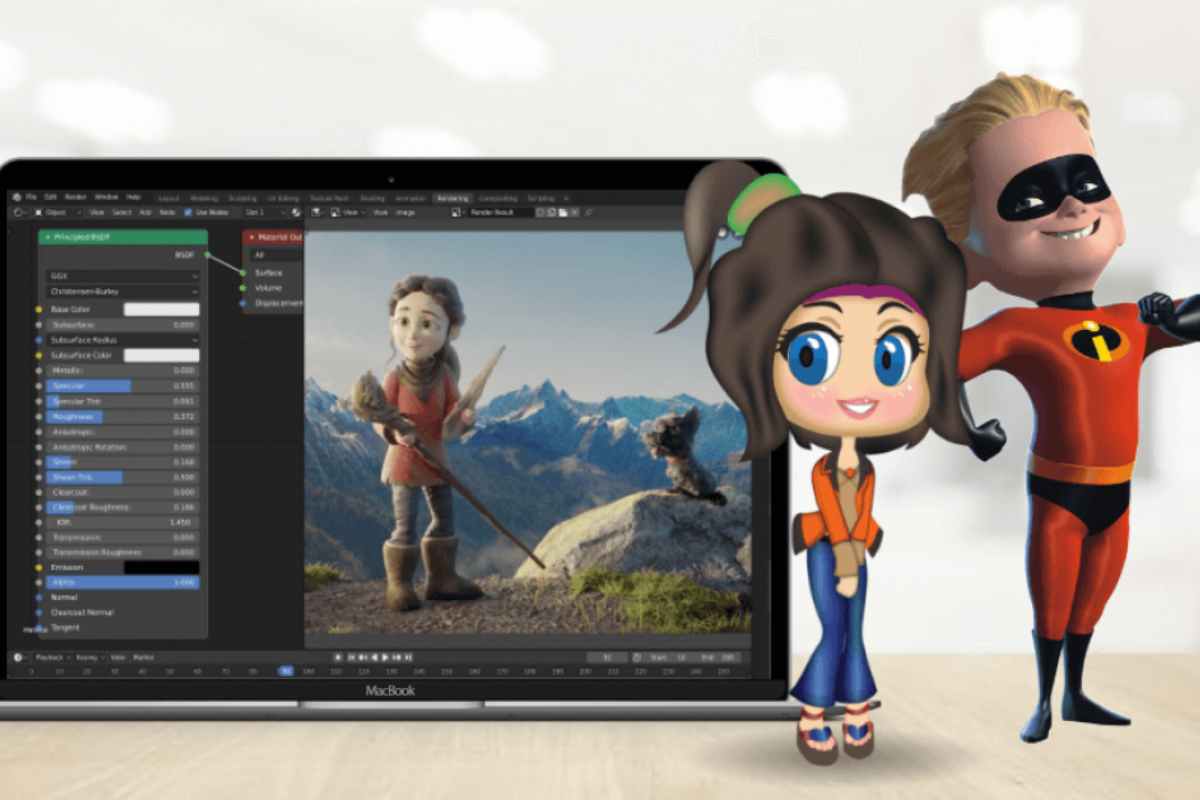Click the Specular slider
Image resolution: width=1200 pixels, height=800 pixels.
[x=123, y=386]
